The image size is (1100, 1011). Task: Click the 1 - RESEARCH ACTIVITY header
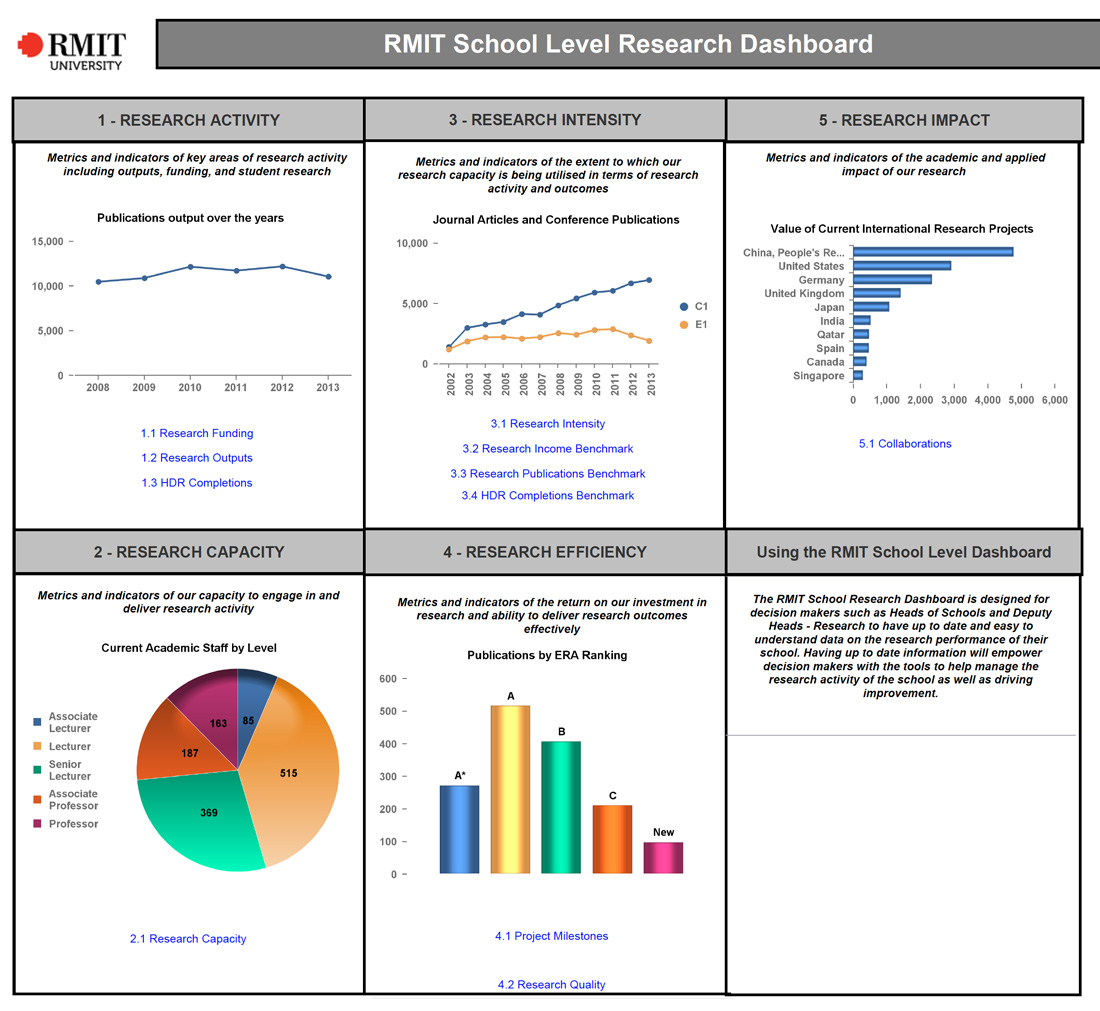pos(189,120)
